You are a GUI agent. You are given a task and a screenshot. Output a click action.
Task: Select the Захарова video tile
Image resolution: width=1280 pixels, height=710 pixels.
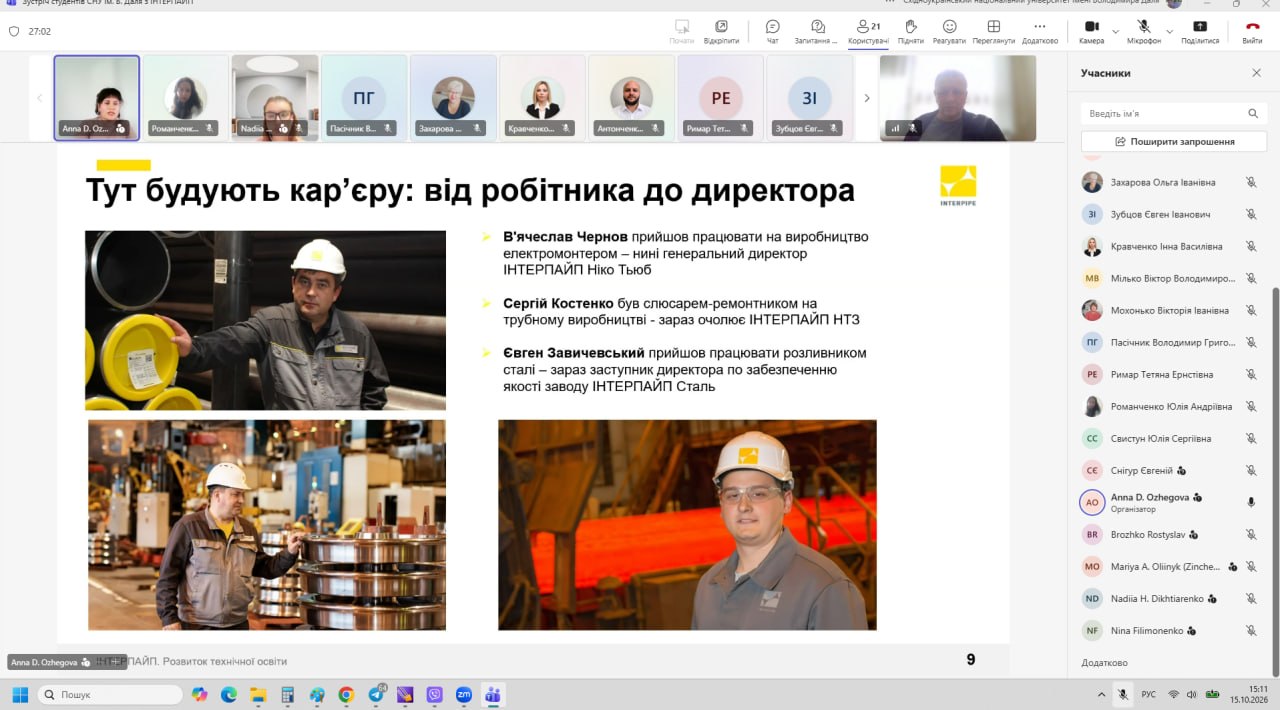(x=453, y=97)
